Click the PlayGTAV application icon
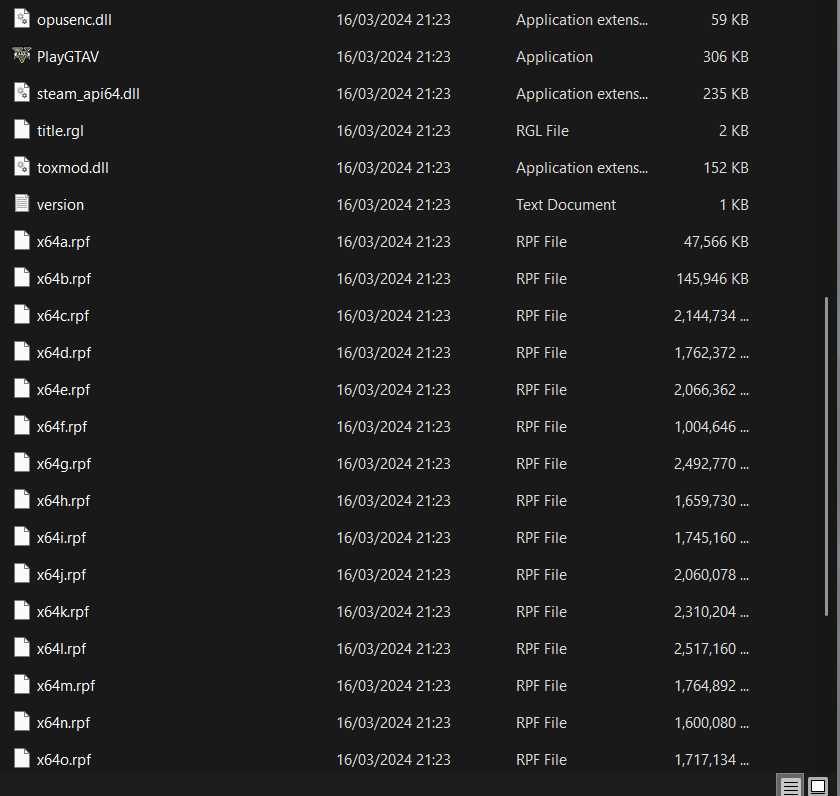This screenshot has width=840, height=796. coord(21,55)
